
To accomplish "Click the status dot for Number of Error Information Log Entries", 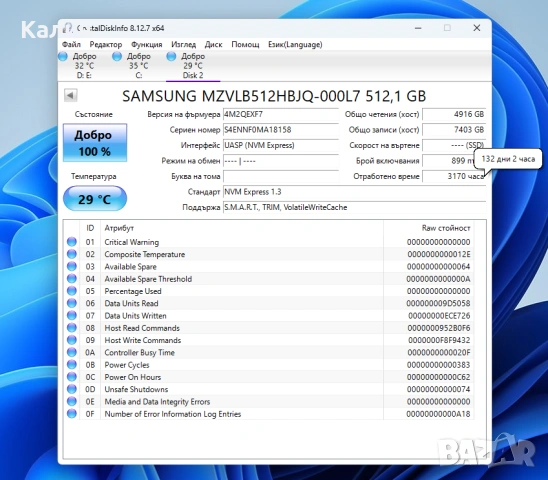I will coord(72,414).
